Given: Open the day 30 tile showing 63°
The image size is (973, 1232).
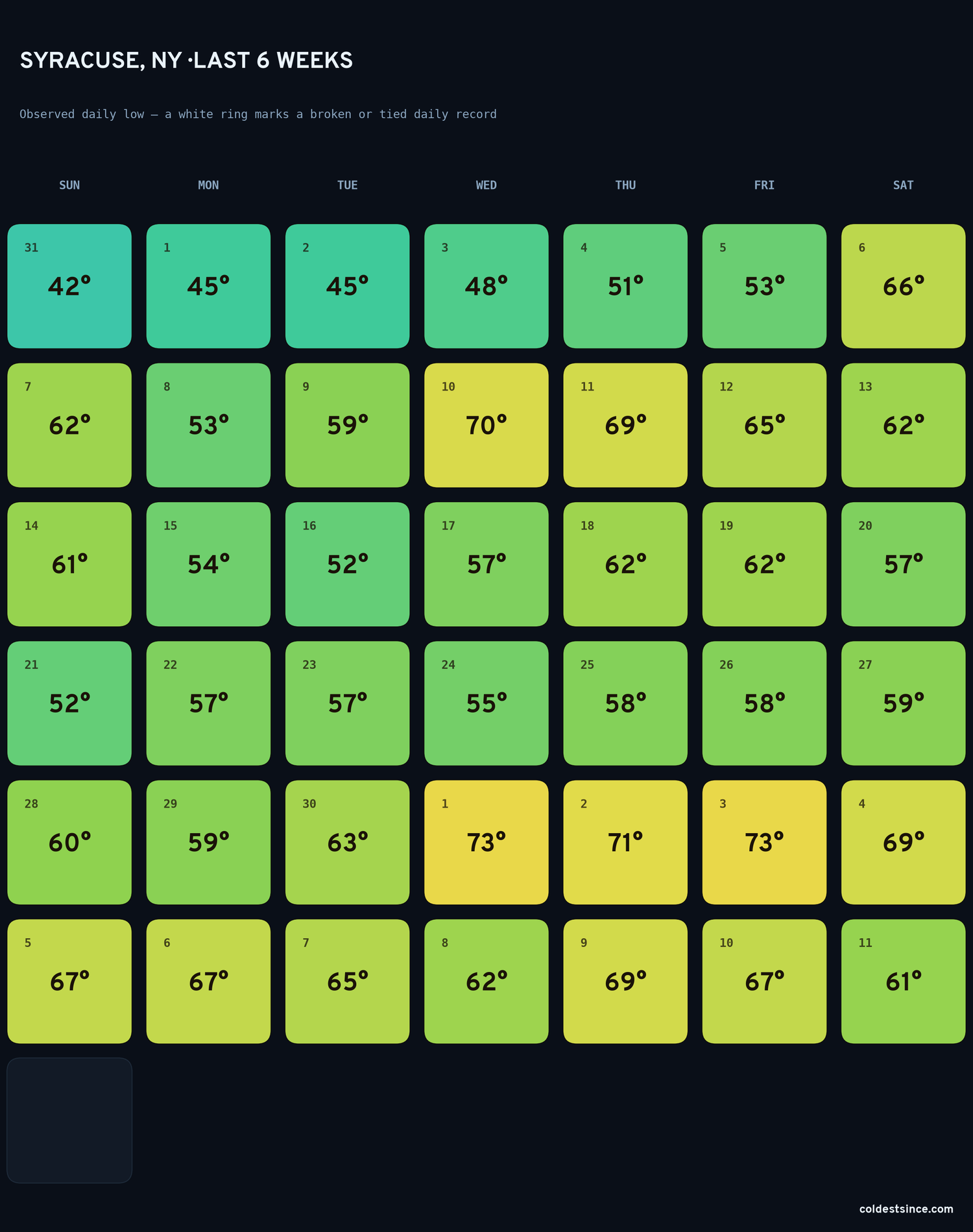Looking at the screenshot, I should [347, 842].
